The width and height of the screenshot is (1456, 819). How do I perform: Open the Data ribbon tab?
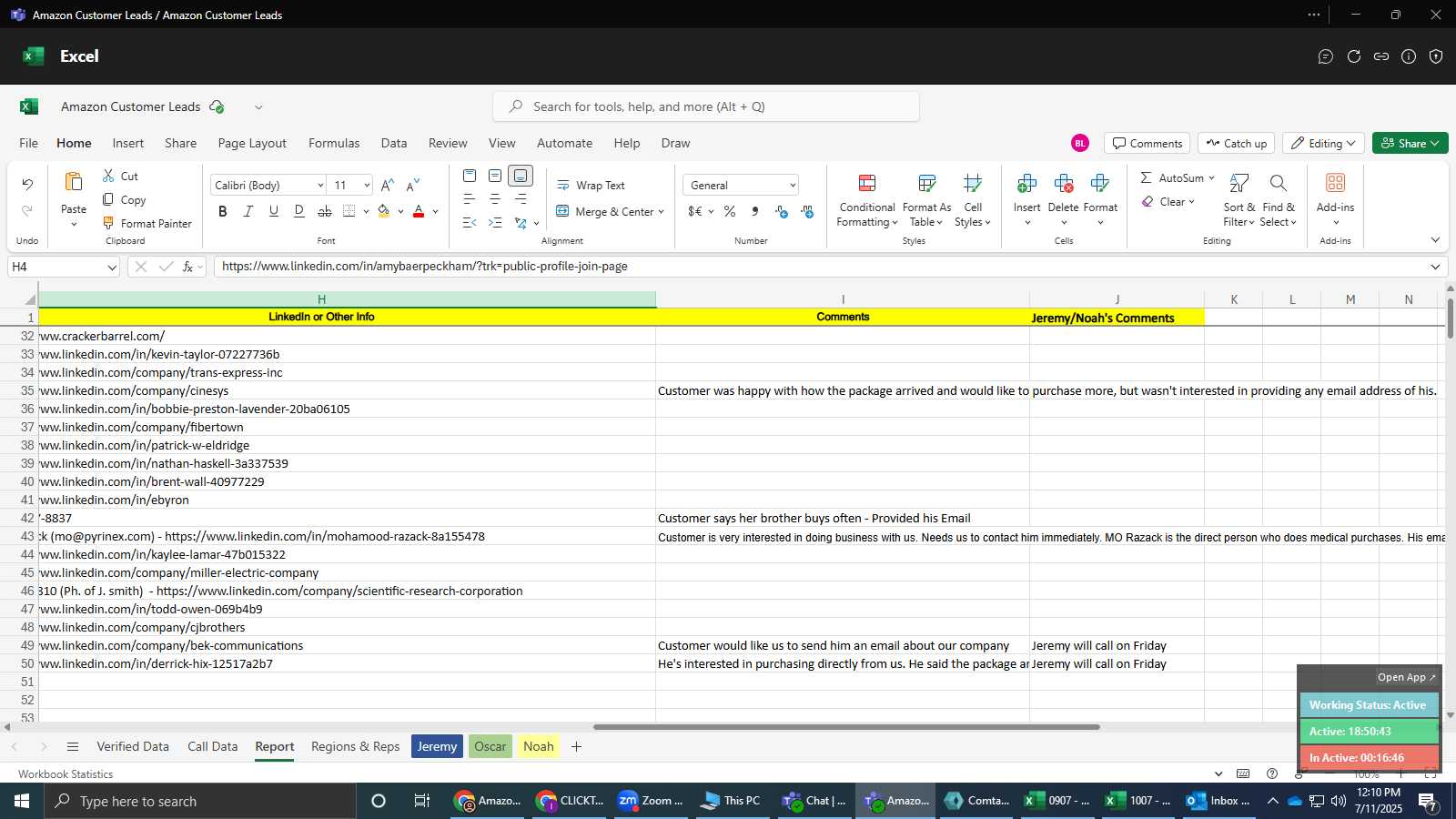(x=394, y=143)
